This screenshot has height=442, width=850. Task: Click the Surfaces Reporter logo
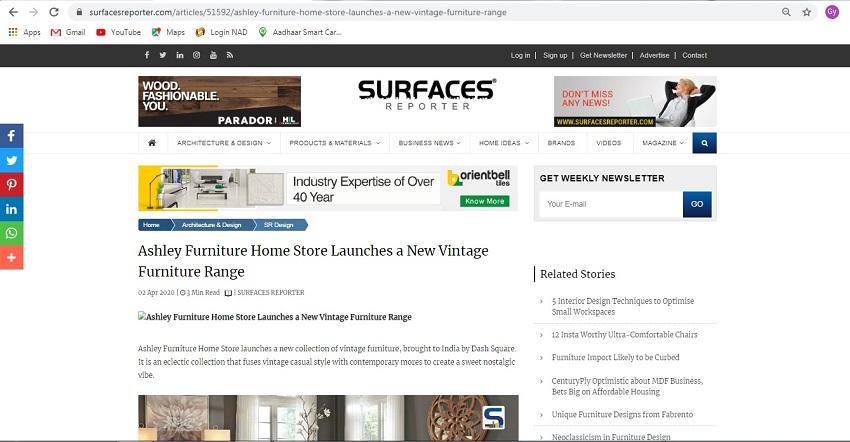(427, 95)
